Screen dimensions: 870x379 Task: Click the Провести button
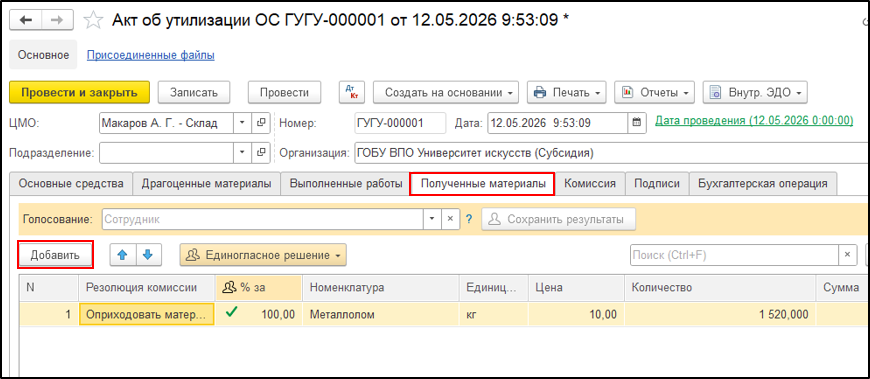point(284,92)
